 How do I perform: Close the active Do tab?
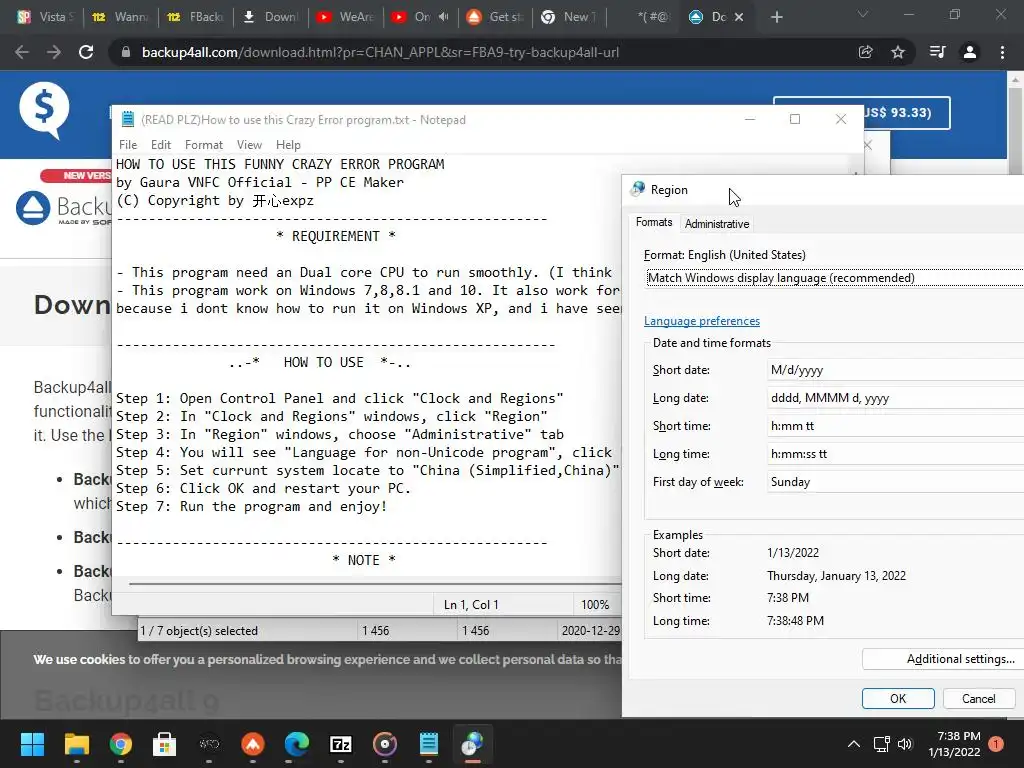pyautogui.click(x=739, y=17)
